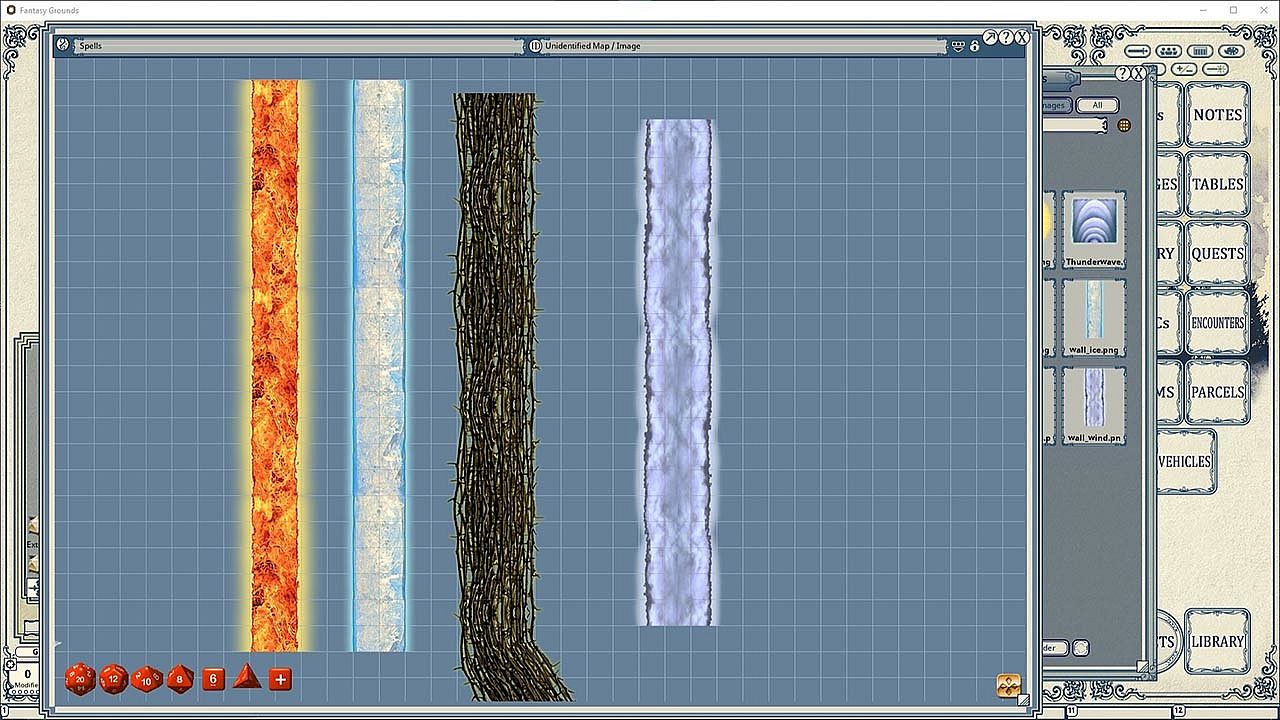Click the sword combat tracker icon
This screenshot has height=720, width=1280.
point(1138,51)
